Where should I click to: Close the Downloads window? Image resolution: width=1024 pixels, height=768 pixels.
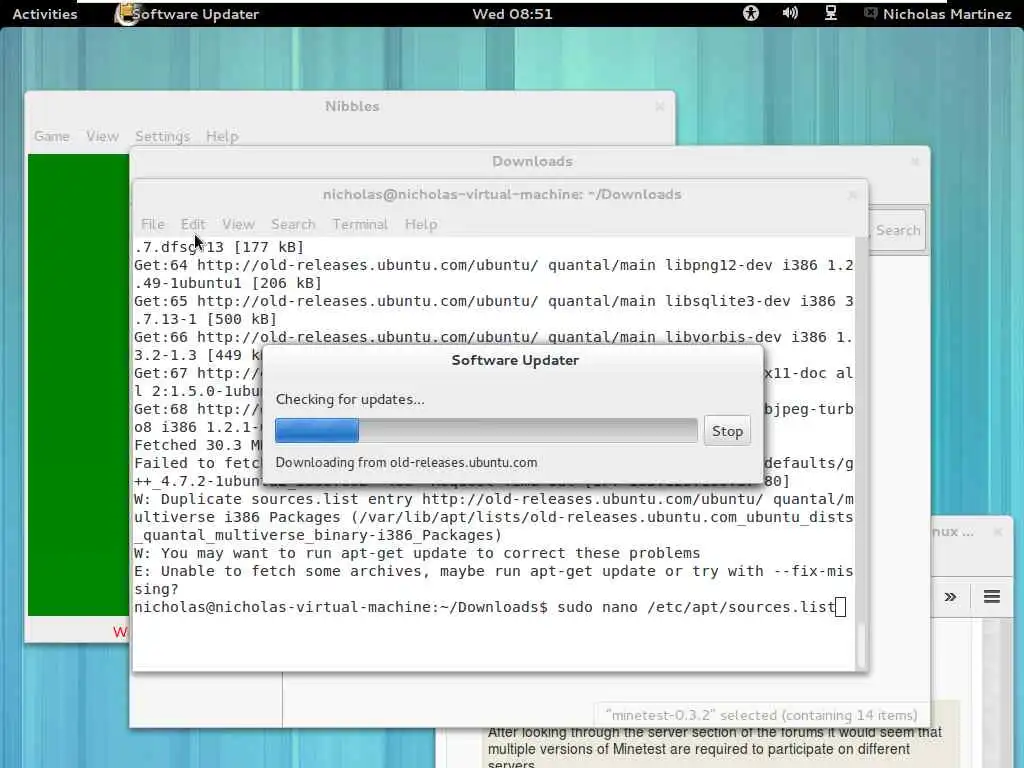tap(915, 161)
